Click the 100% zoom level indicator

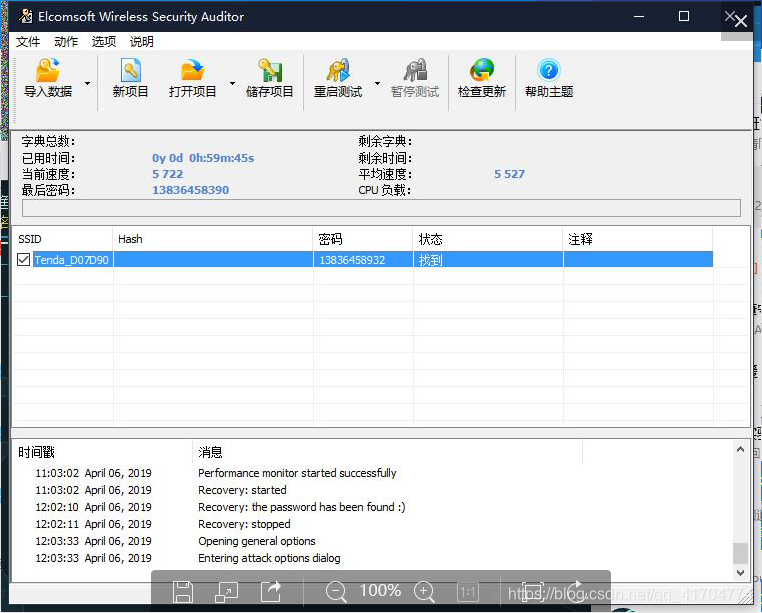[380, 591]
